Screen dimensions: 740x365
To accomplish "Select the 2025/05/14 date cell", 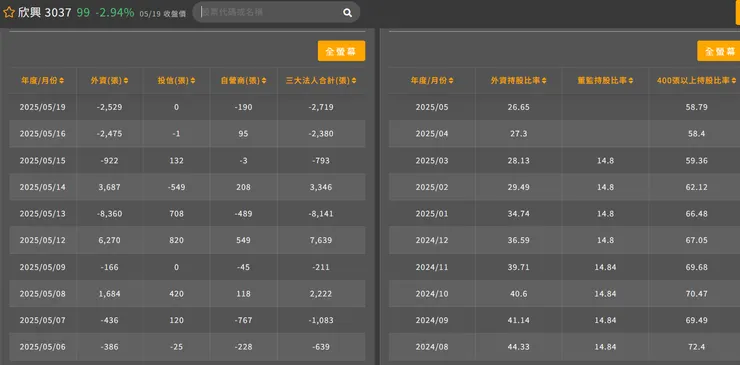I will point(42,187).
